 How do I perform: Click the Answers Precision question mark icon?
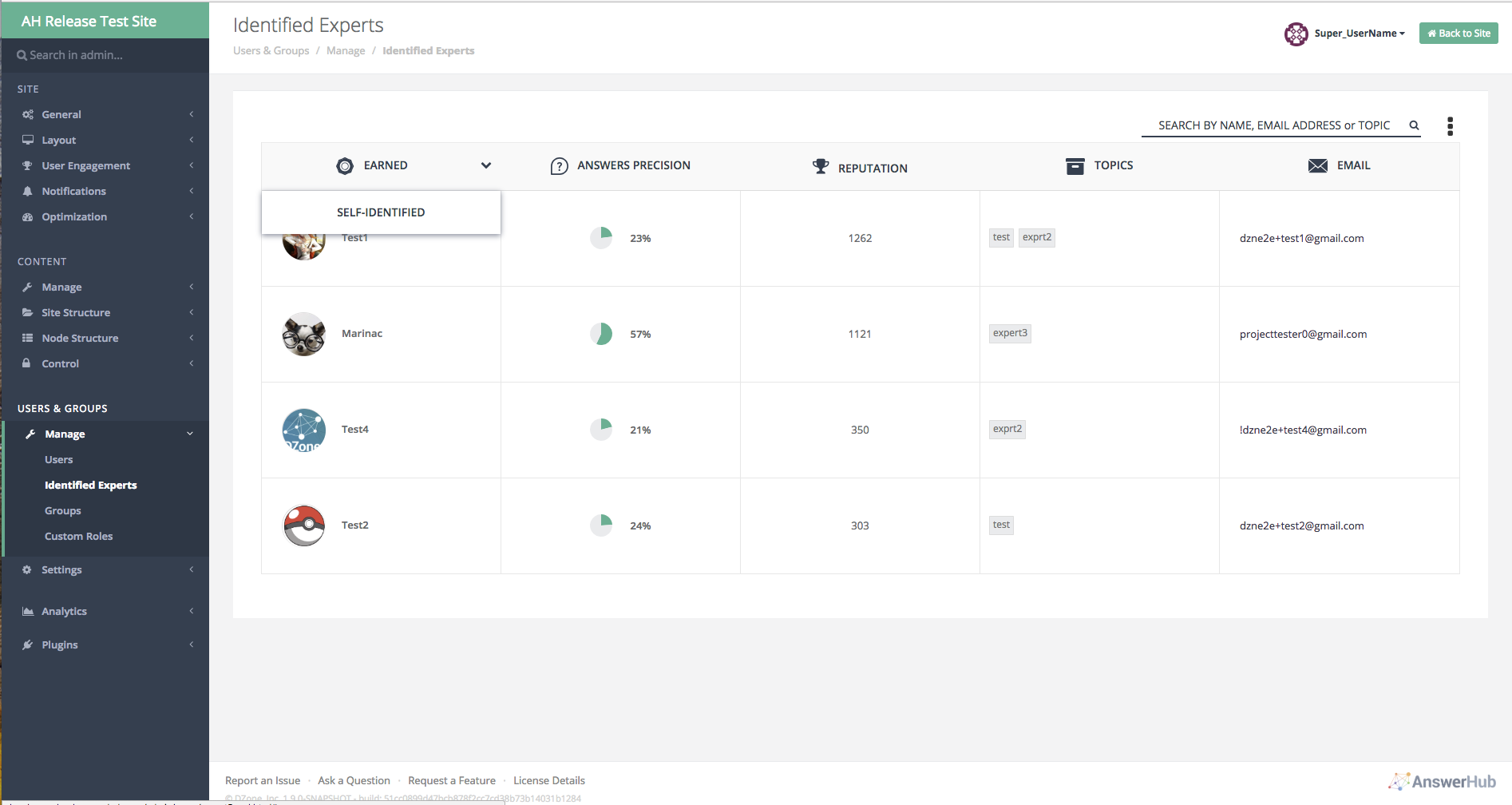[x=559, y=166]
